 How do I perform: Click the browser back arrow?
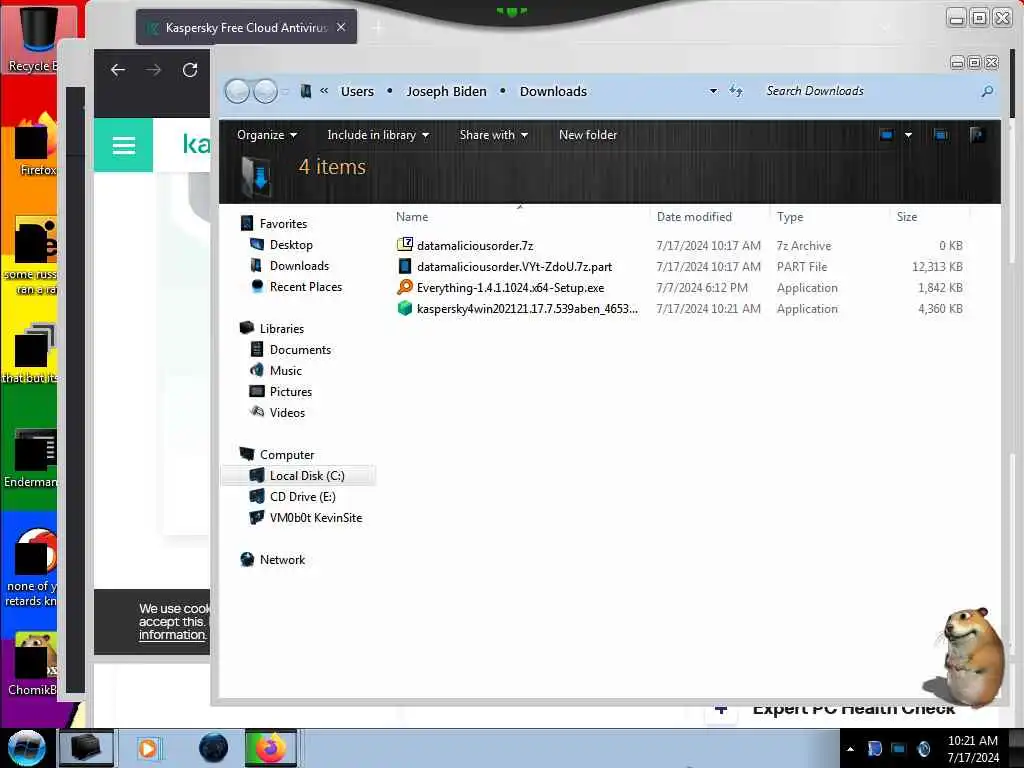118,70
